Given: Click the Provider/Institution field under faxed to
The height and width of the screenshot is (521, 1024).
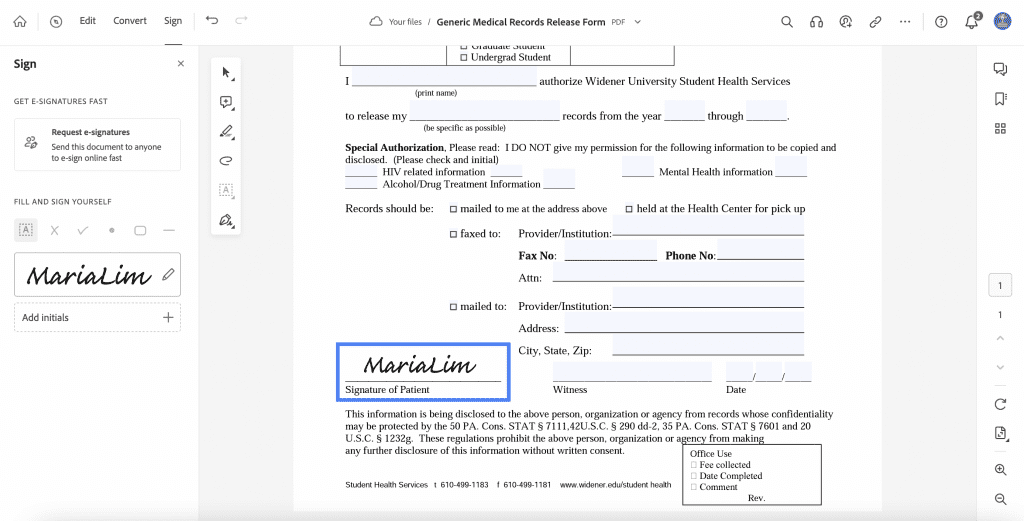Looking at the screenshot, I should [x=708, y=225].
